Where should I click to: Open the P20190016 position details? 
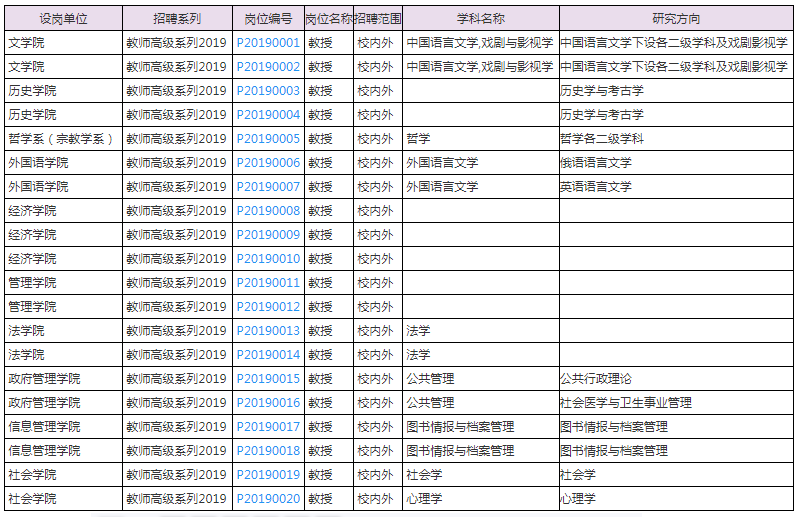coord(268,403)
